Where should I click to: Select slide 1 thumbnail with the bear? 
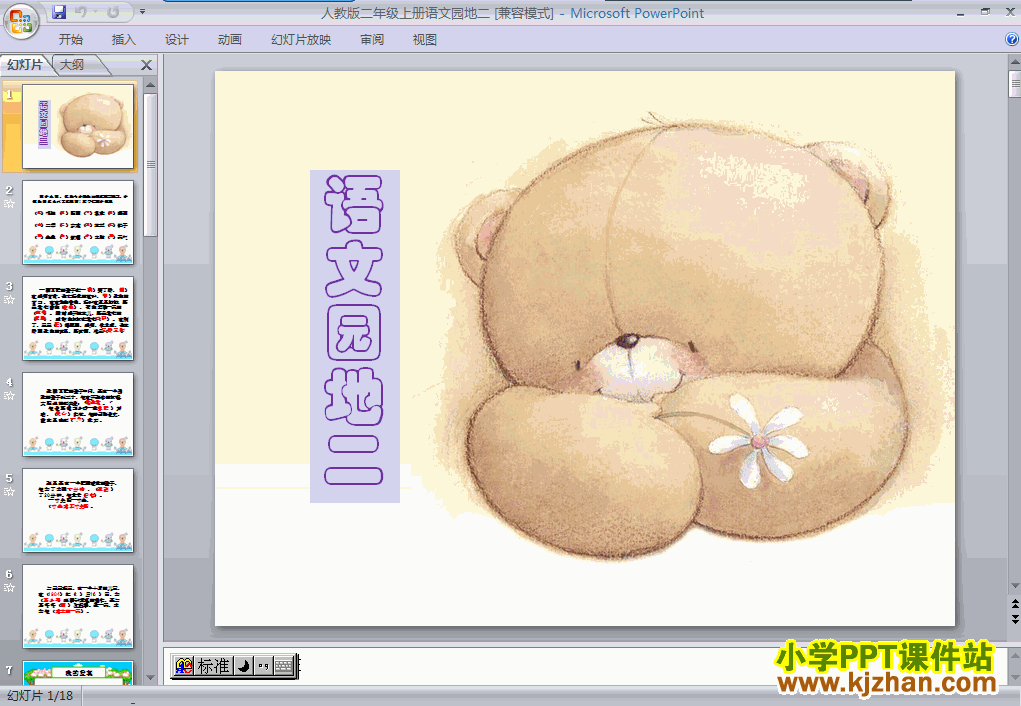click(78, 126)
